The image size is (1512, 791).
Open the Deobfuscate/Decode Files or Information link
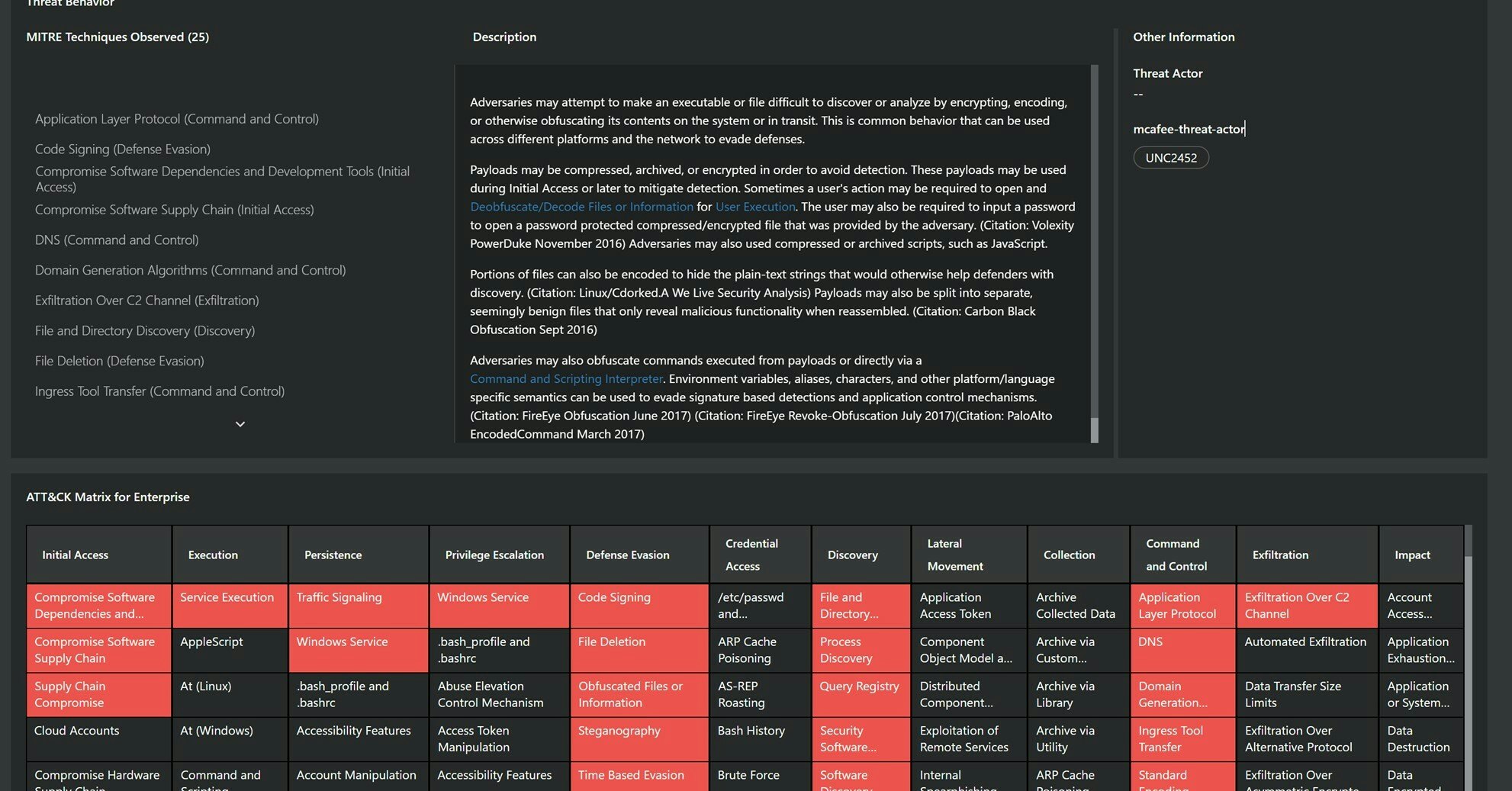coord(581,207)
